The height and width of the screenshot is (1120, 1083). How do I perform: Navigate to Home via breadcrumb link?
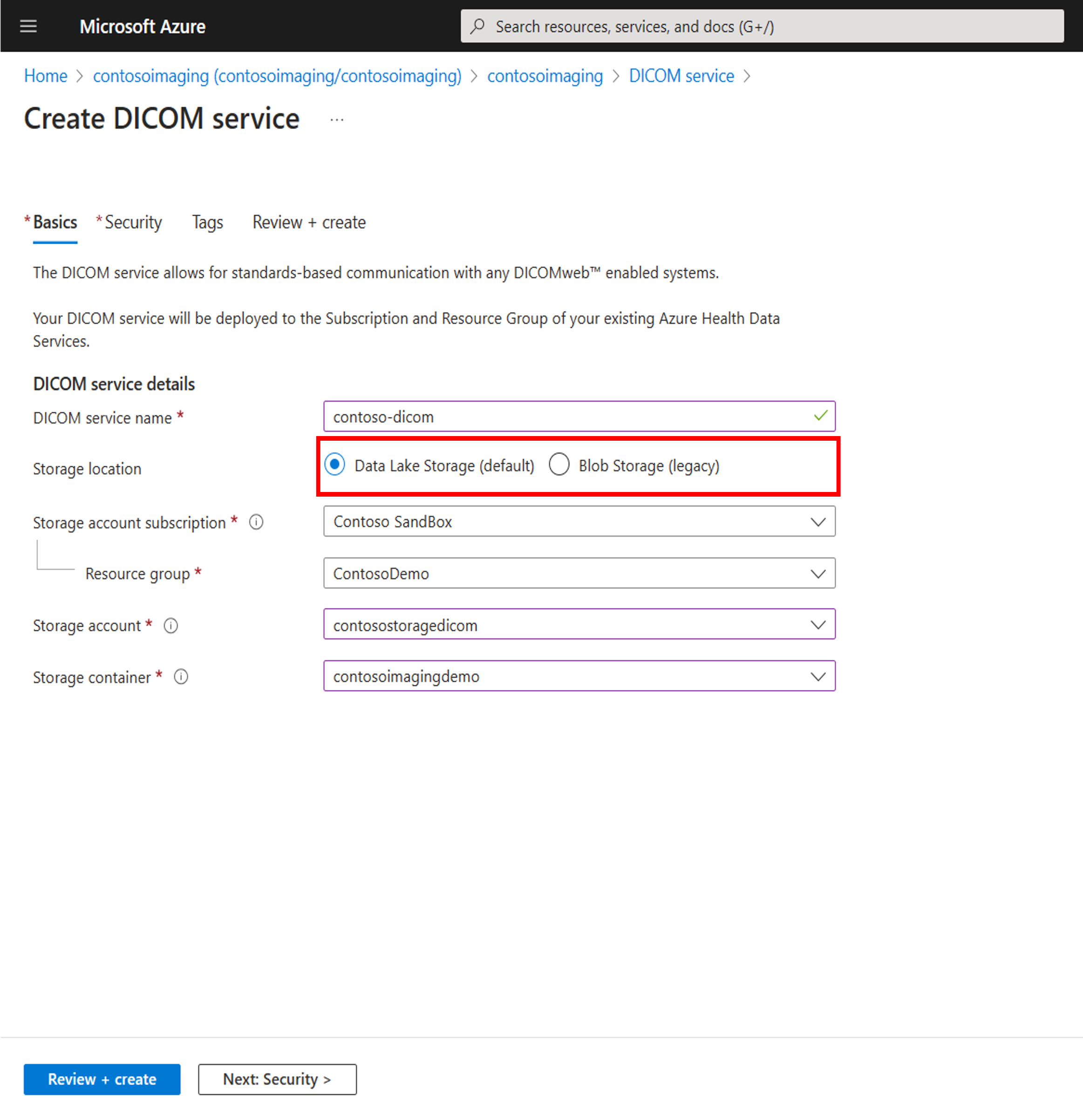coord(45,75)
